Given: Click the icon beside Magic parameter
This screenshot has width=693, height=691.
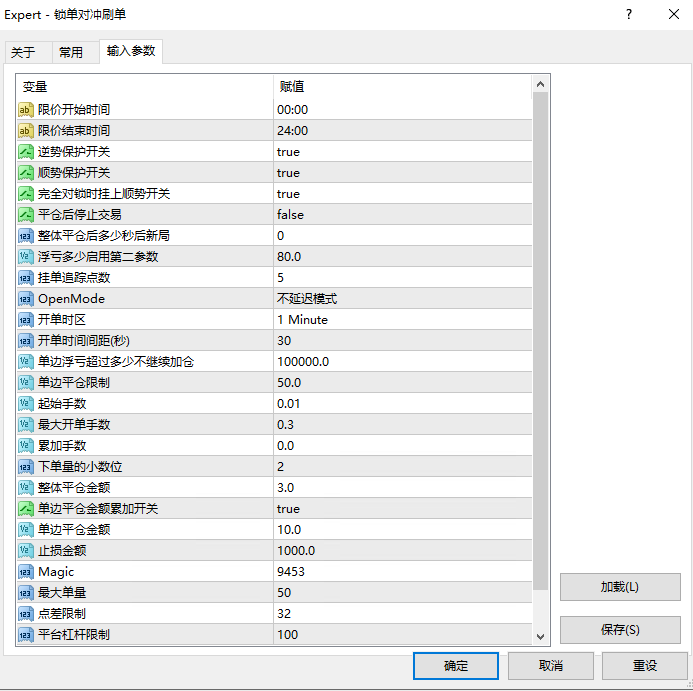Looking at the screenshot, I should [x=26, y=572].
